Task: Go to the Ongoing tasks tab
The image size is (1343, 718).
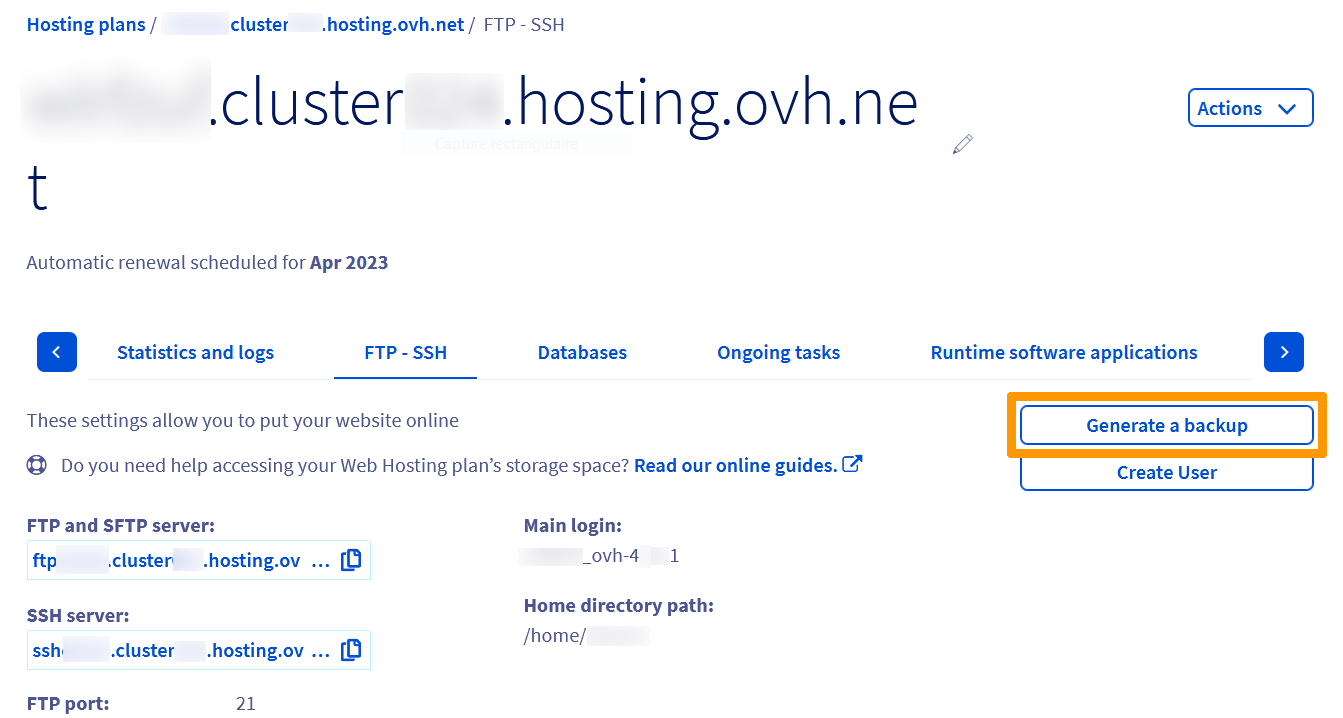Action: point(778,352)
